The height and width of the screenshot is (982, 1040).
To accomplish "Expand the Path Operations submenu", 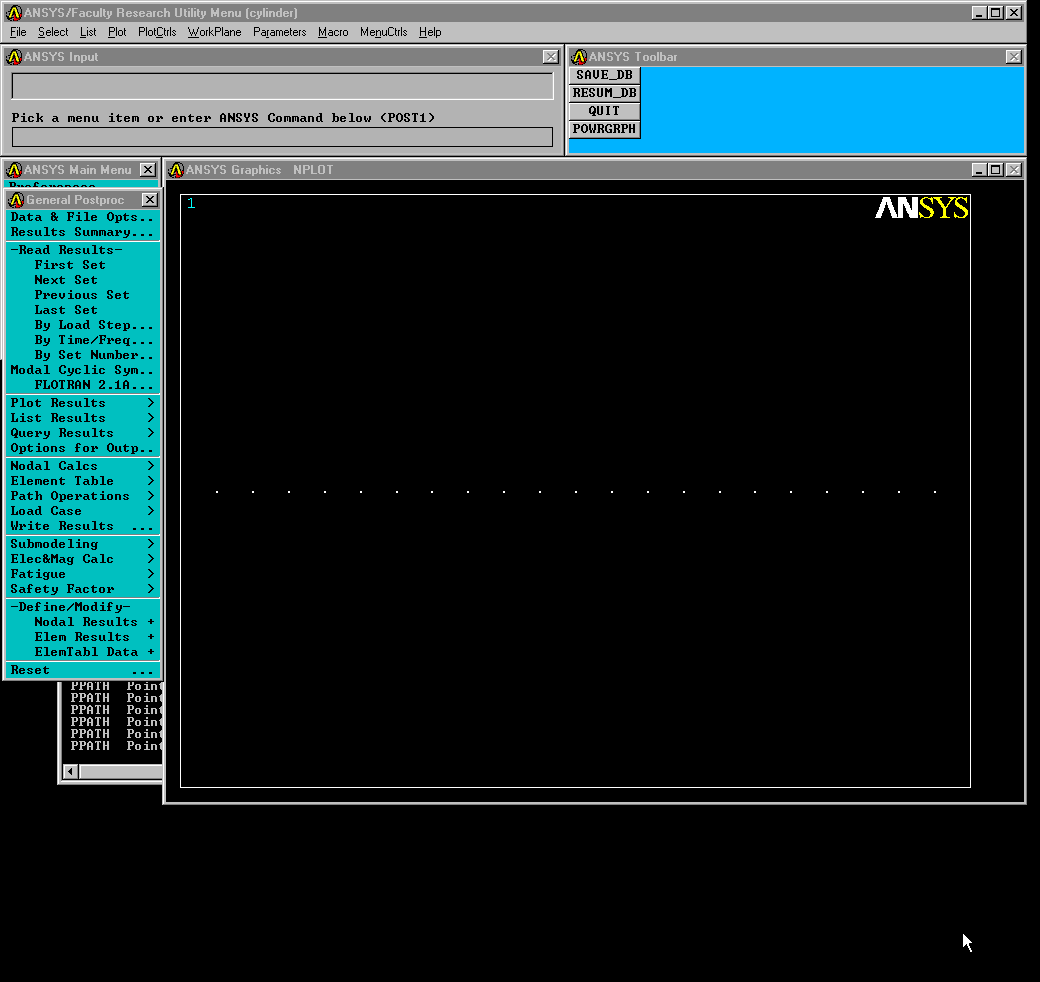I will [82, 496].
